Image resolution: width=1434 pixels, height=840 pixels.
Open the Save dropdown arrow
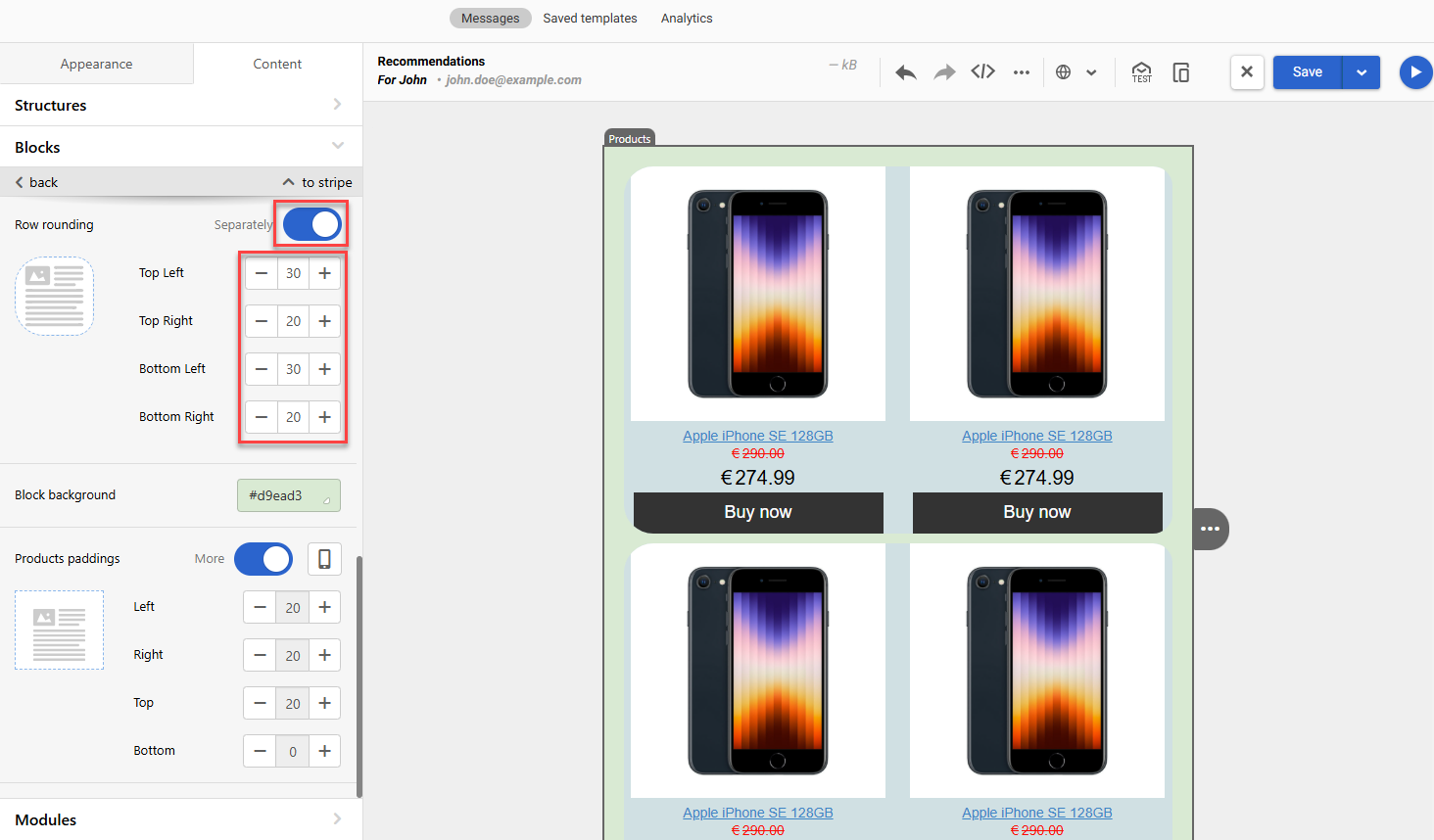point(1362,72)
